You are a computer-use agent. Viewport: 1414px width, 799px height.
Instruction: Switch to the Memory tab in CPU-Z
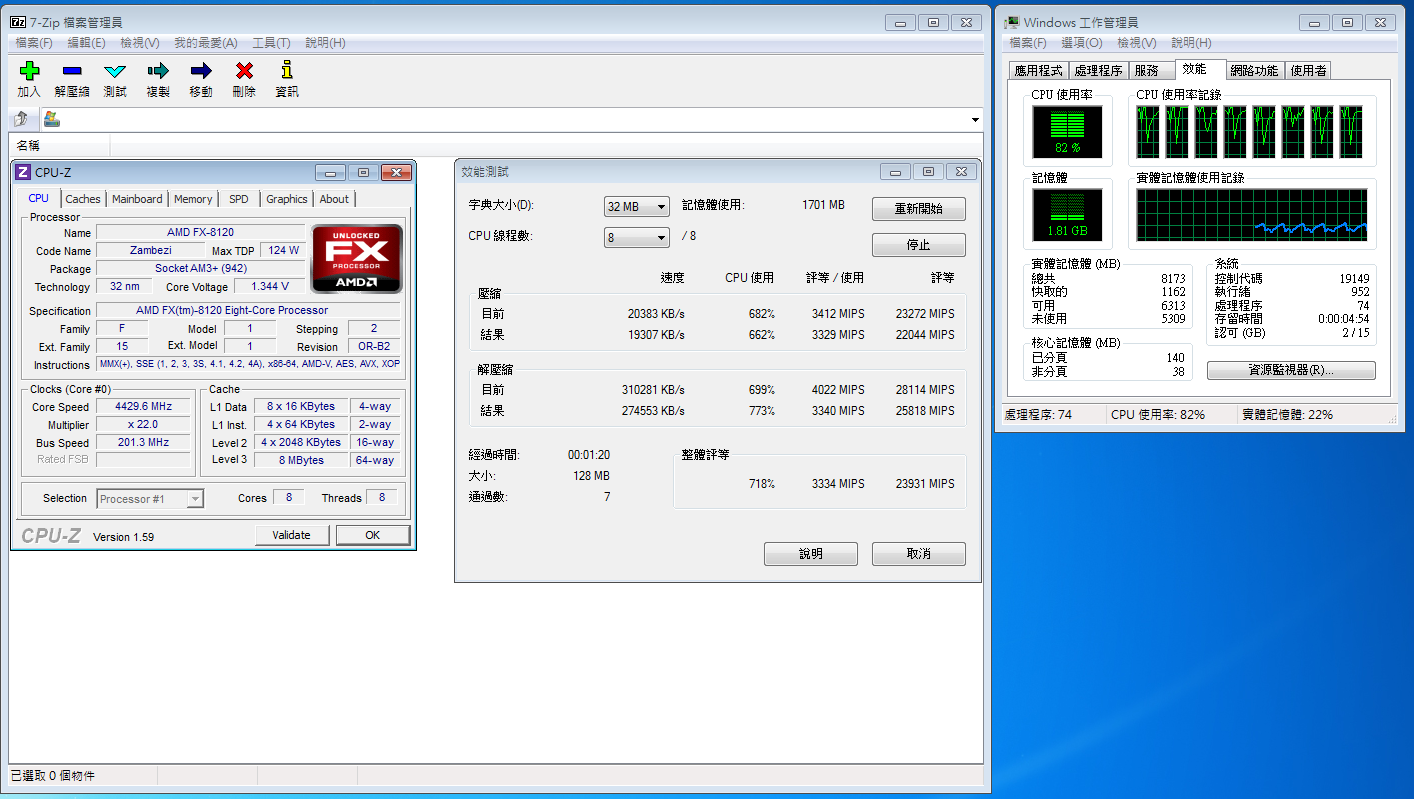pos(193,199)
